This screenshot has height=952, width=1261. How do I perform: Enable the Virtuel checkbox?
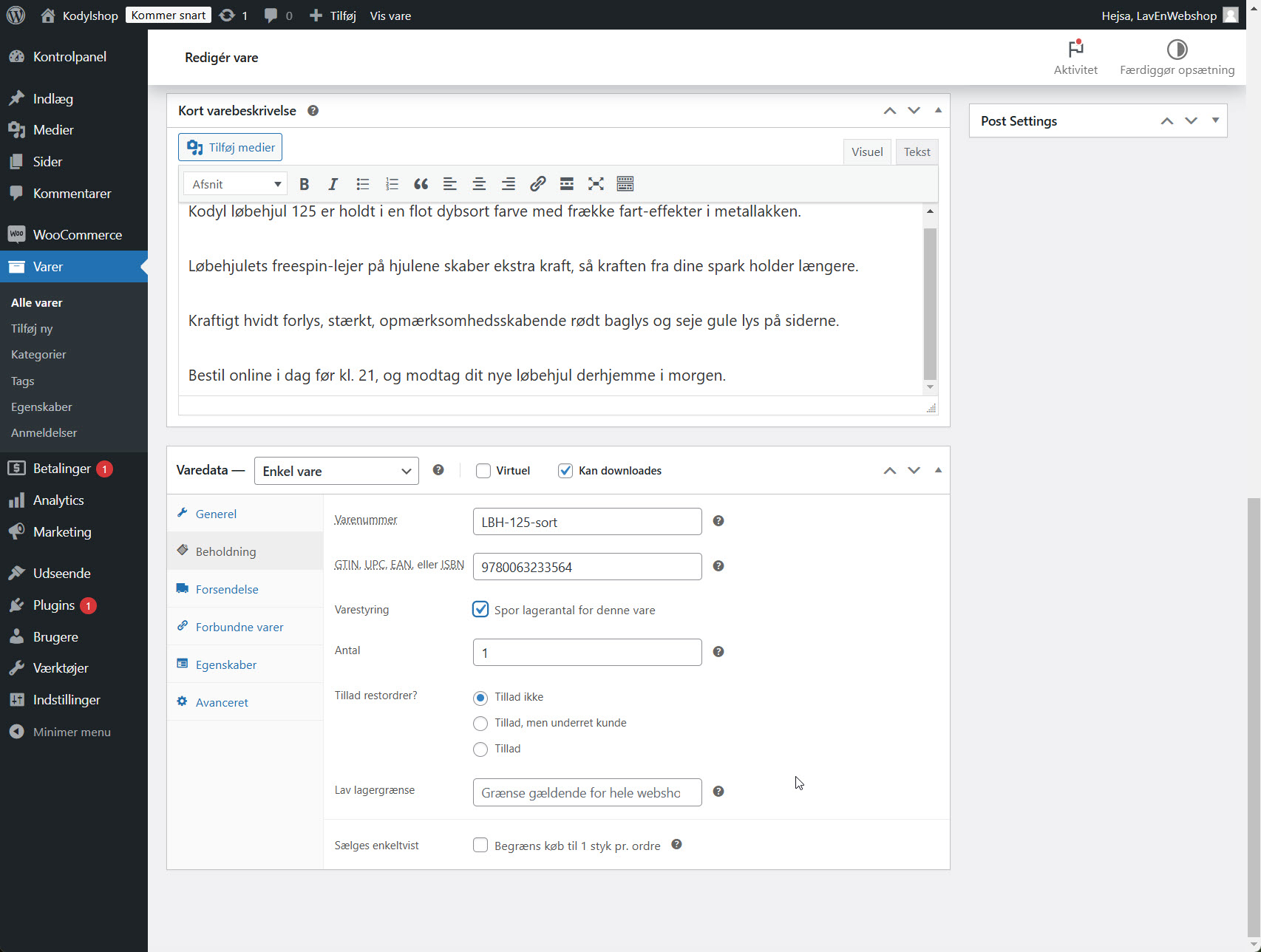tap(483, 470)
